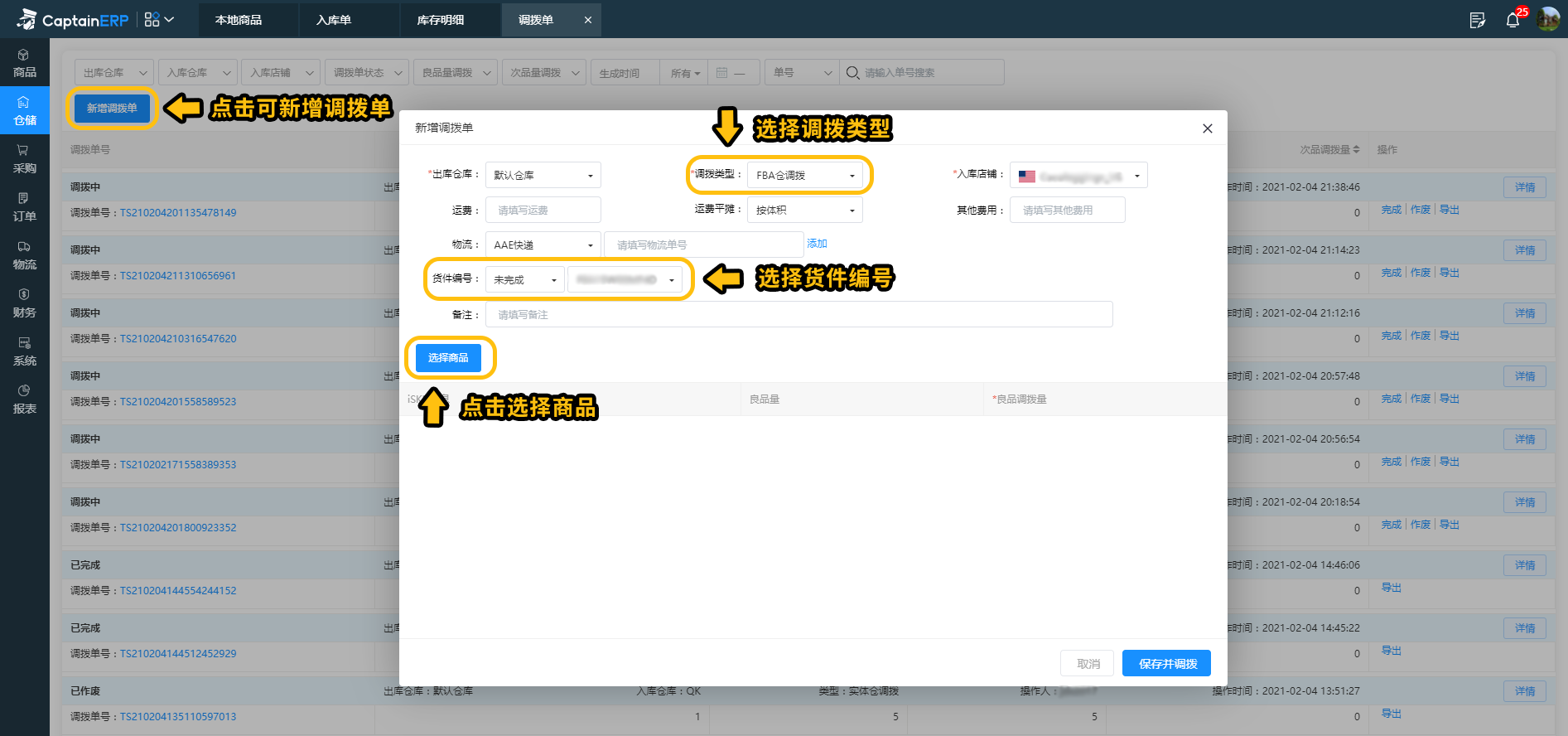
Task: Open the 单号 search type dropdown
Action: coord(802,73)
